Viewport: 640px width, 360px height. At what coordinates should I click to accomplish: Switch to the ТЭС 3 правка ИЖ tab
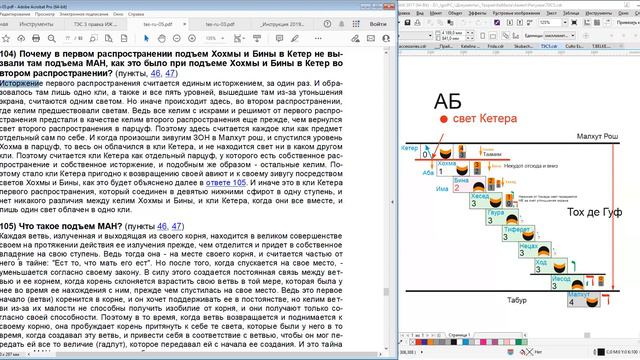click(95, 24)
